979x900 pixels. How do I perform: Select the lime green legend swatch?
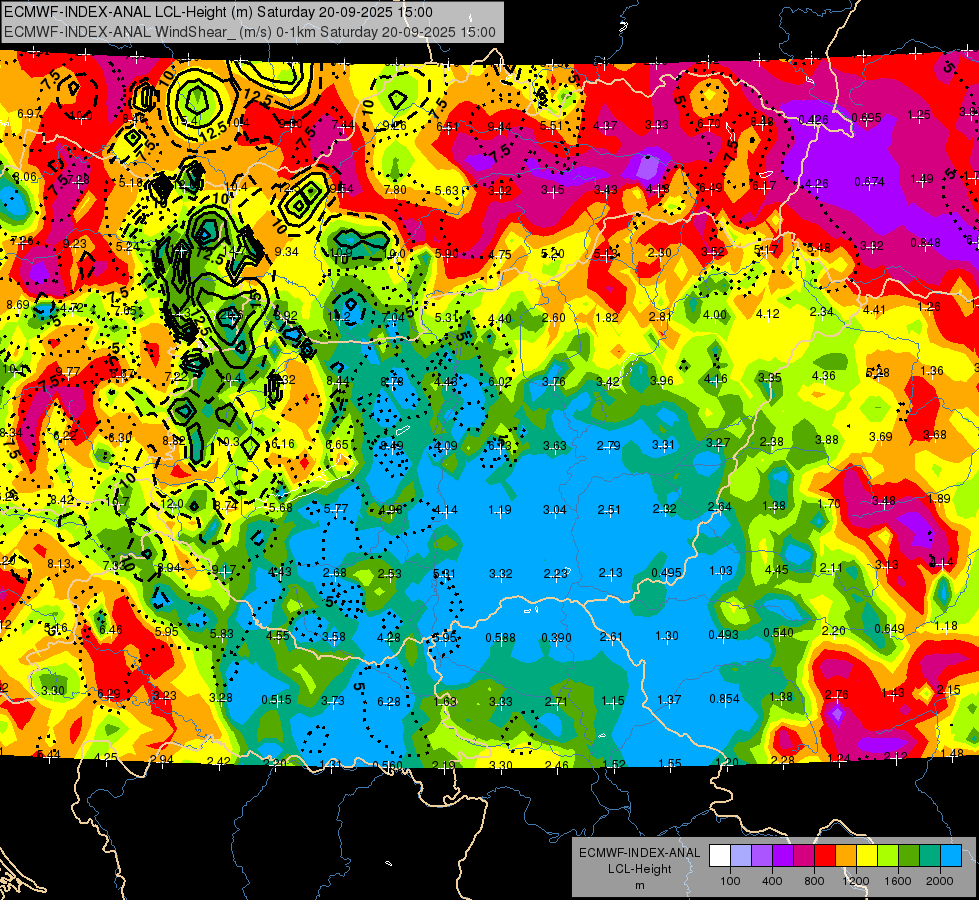[x=888, y=855]
